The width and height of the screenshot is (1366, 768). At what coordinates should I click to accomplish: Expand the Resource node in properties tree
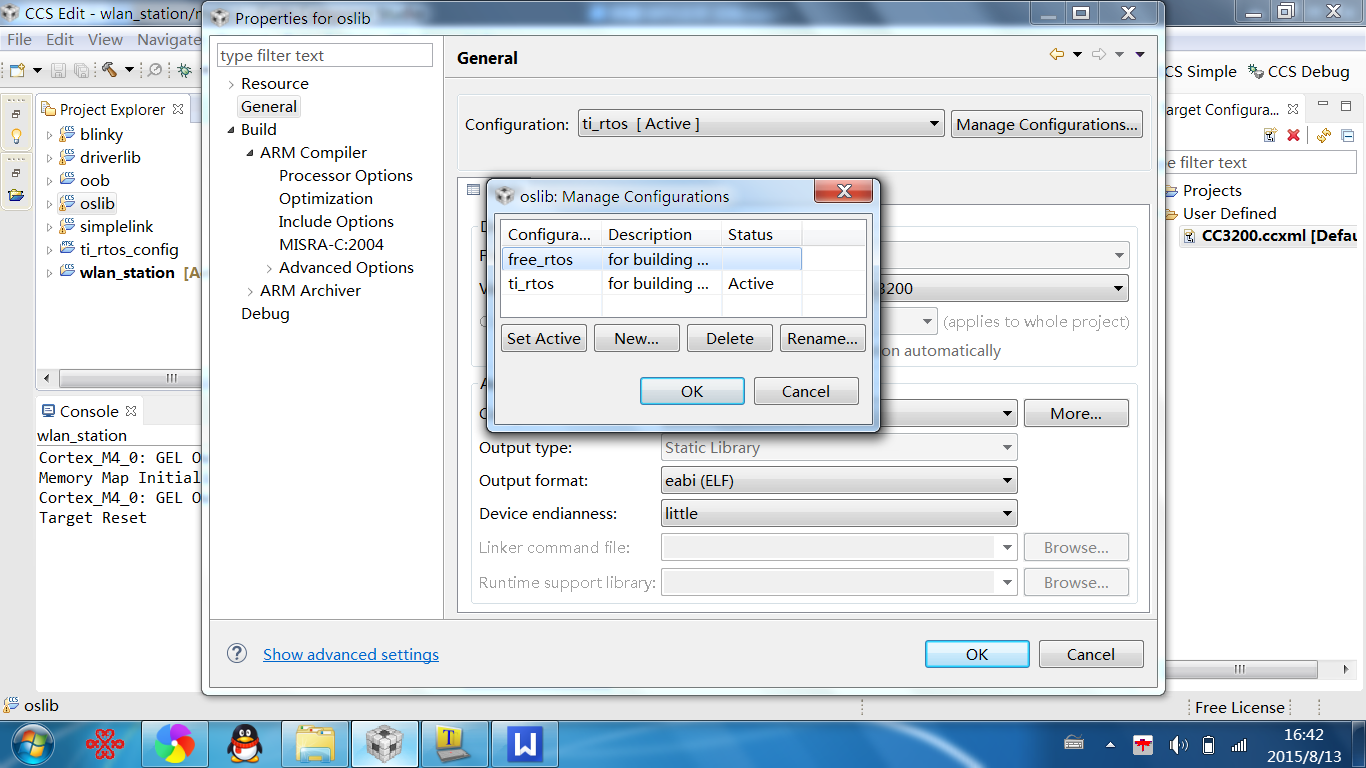tap(231, 84)
